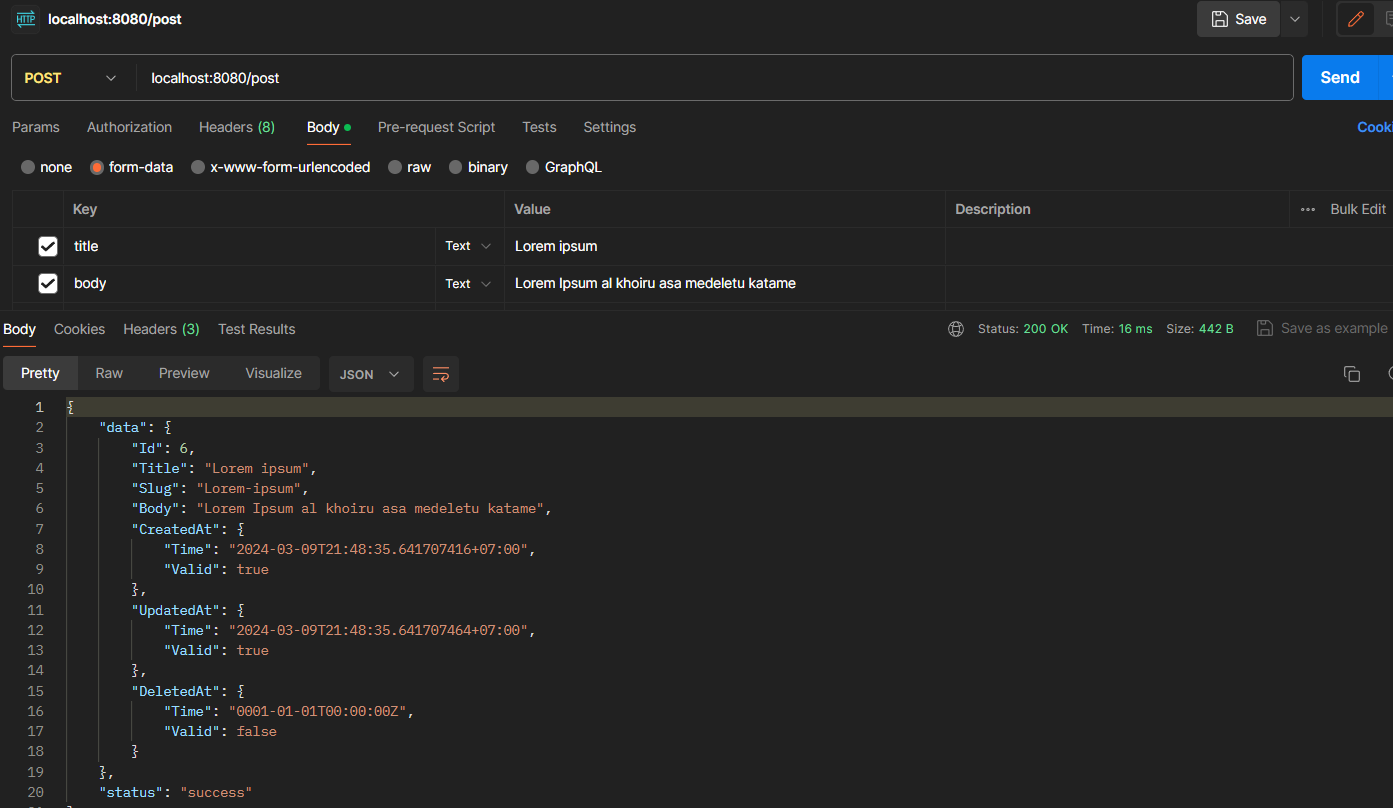Open the three-dots column options
The image size is (1393, 808).
pyautogui.click(x=1308, y=209)
